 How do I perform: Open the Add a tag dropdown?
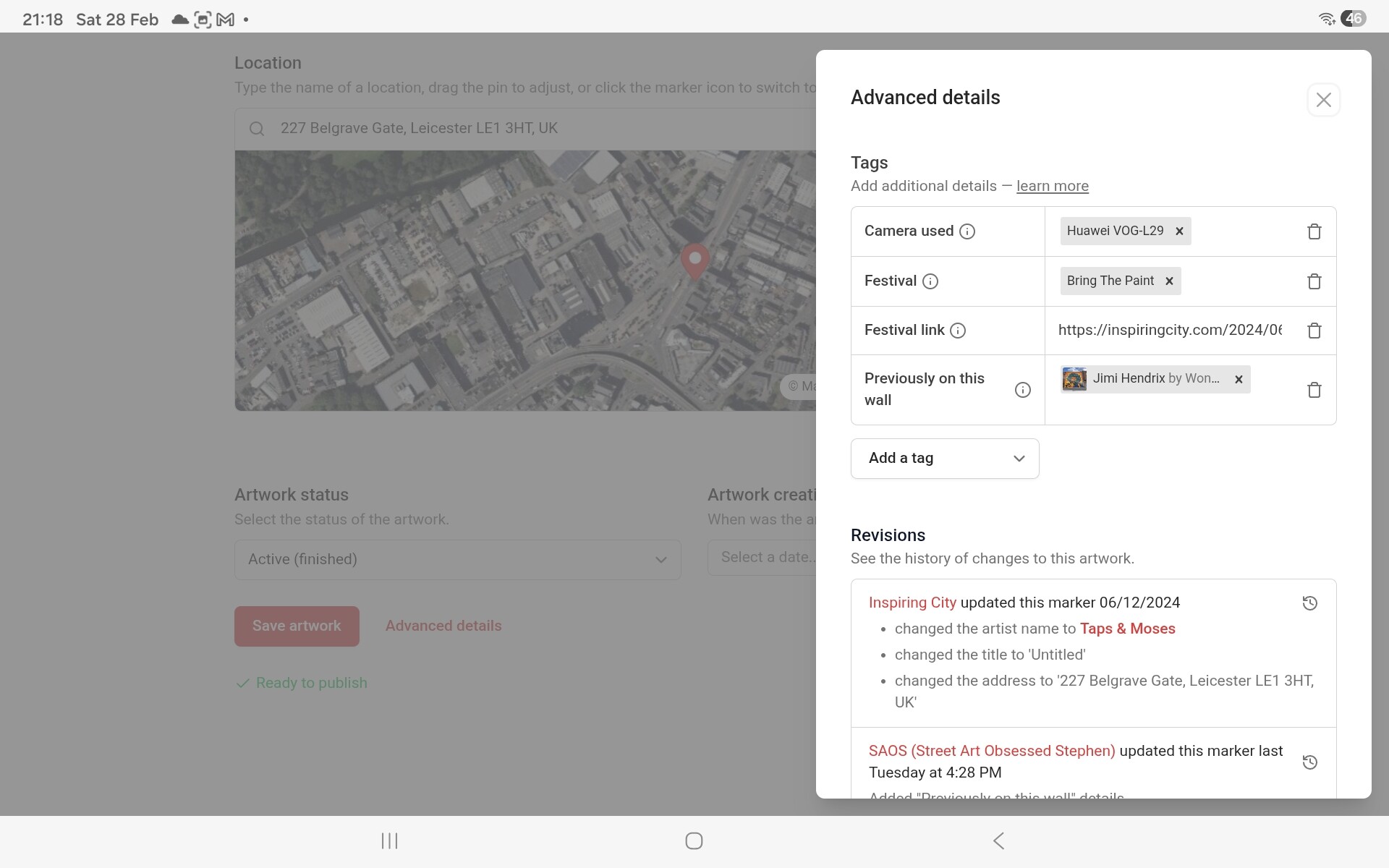[945, 459]
